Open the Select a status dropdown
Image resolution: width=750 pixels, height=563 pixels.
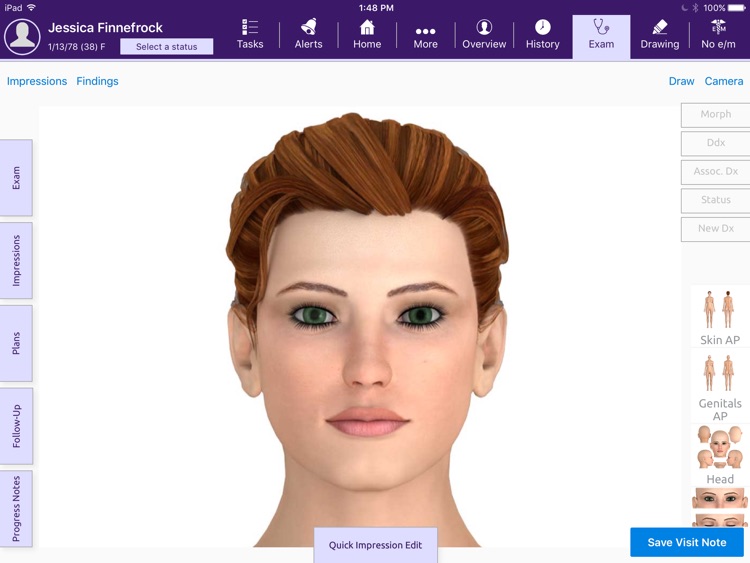coord(166,46)
